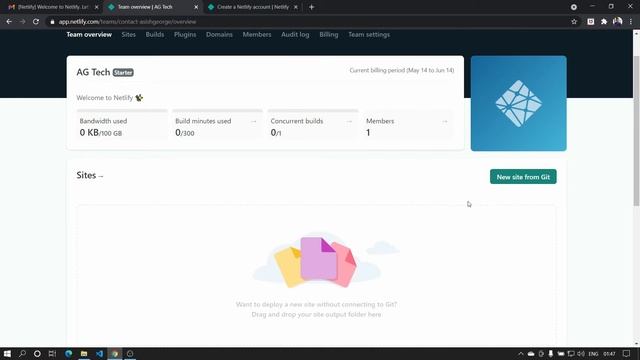Switch to Create a Netlify account tab
Viewport: 640px width, 360px height.
coord(252,7)
